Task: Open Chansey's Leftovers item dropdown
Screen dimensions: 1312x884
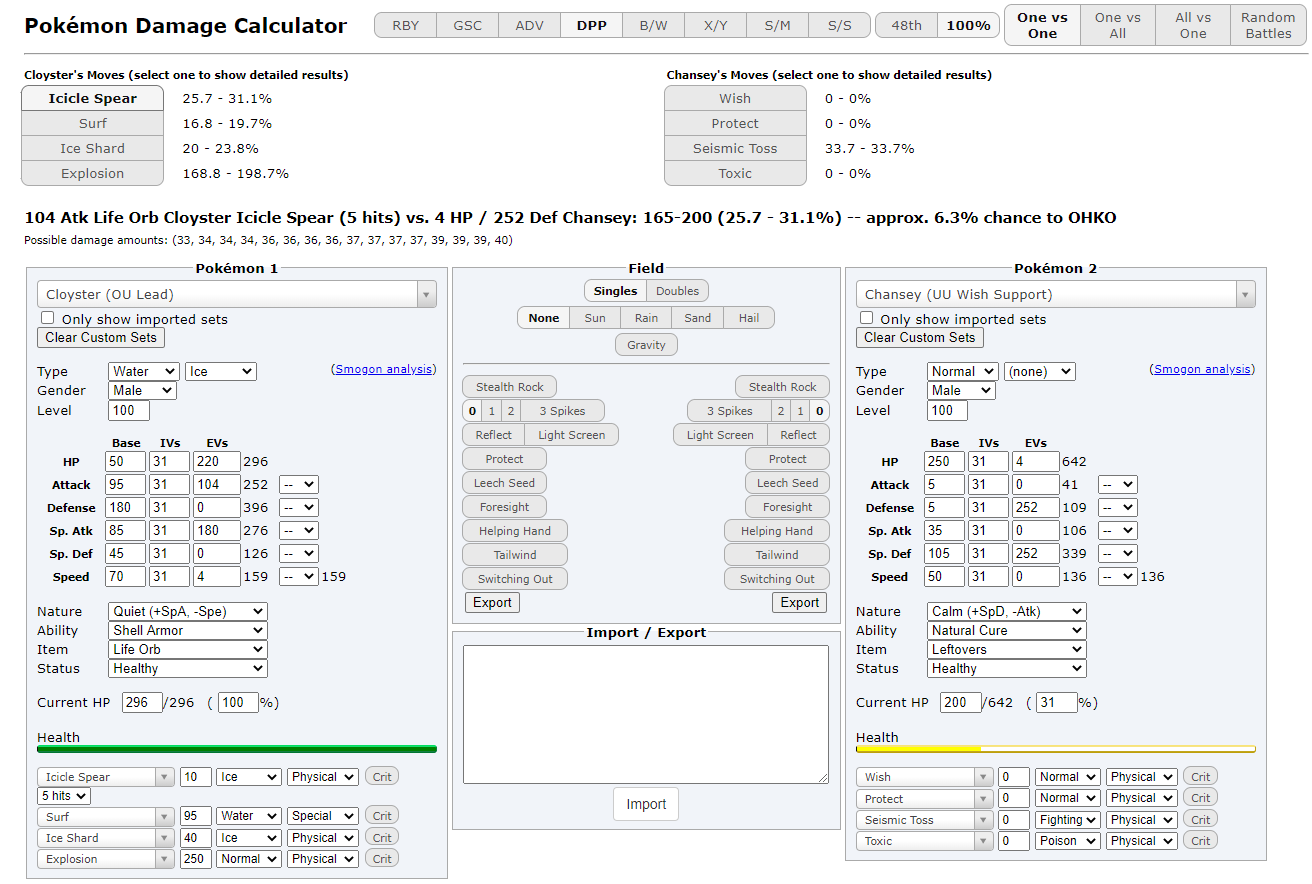Action: pos(1007,649)
